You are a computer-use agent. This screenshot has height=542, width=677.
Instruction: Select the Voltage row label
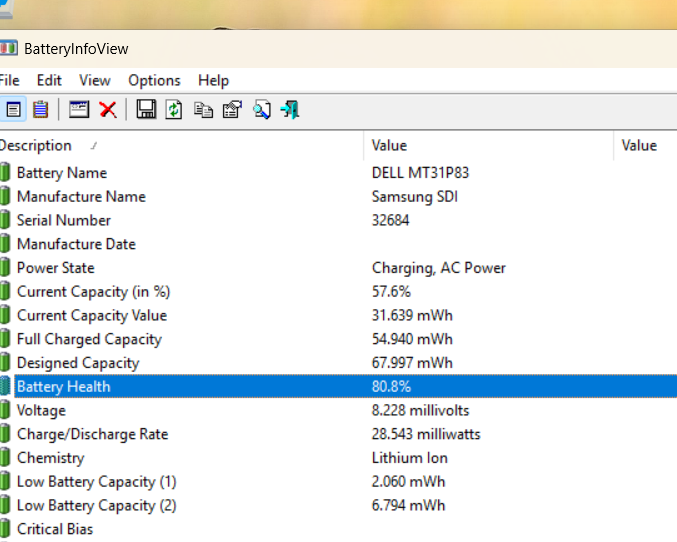[x=41, y=411]
